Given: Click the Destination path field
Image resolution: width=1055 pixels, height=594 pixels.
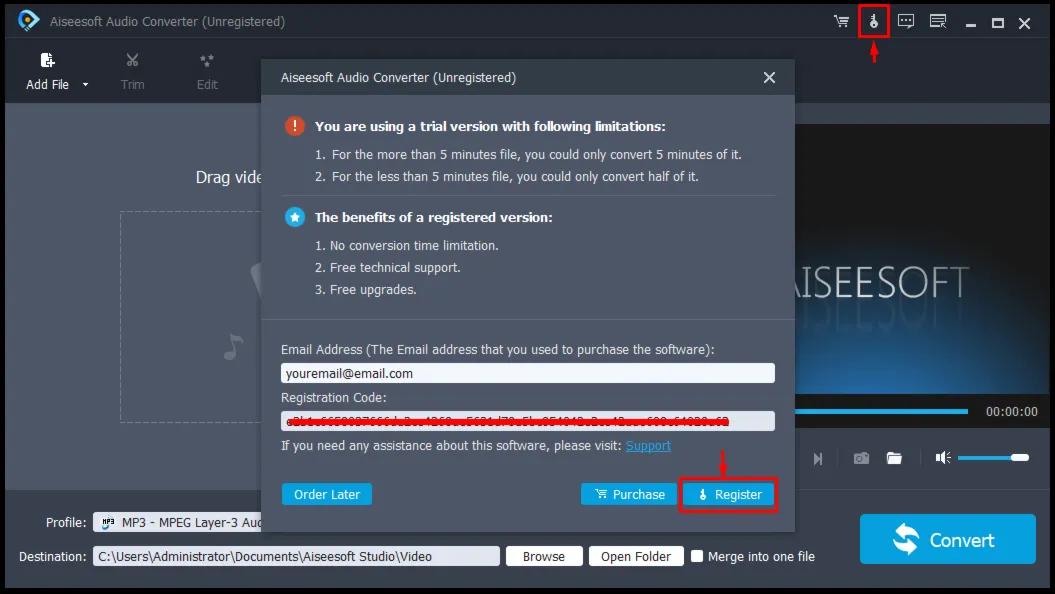Looking at the screenshot, I should 296,556.
